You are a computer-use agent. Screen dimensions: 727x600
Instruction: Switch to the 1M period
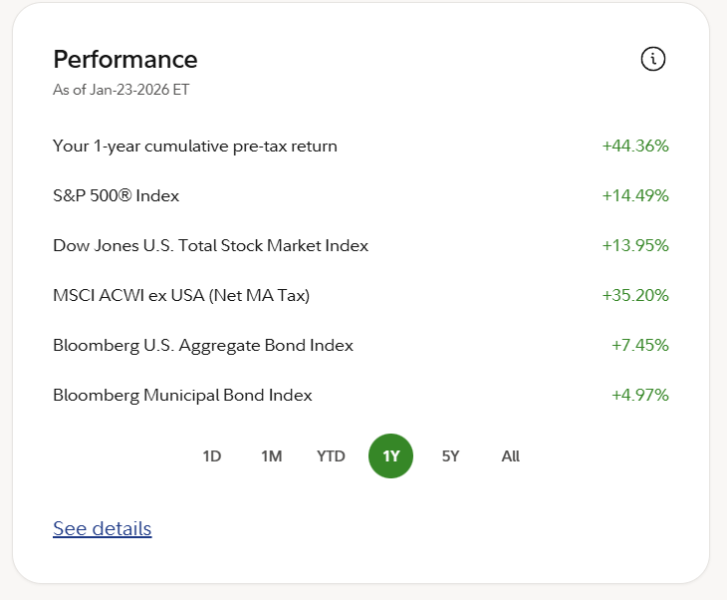point(271,456)
